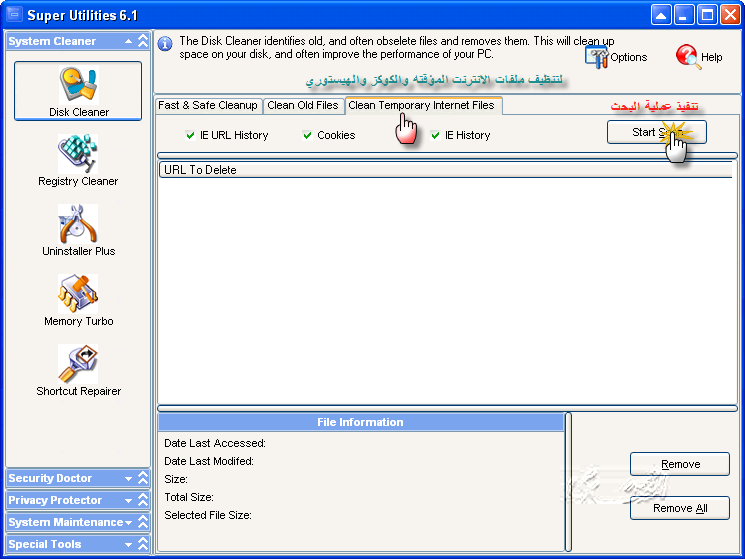Launch Uninstaller Plus icon
Screen dimensions: 745x559
[x=78, y=224]
